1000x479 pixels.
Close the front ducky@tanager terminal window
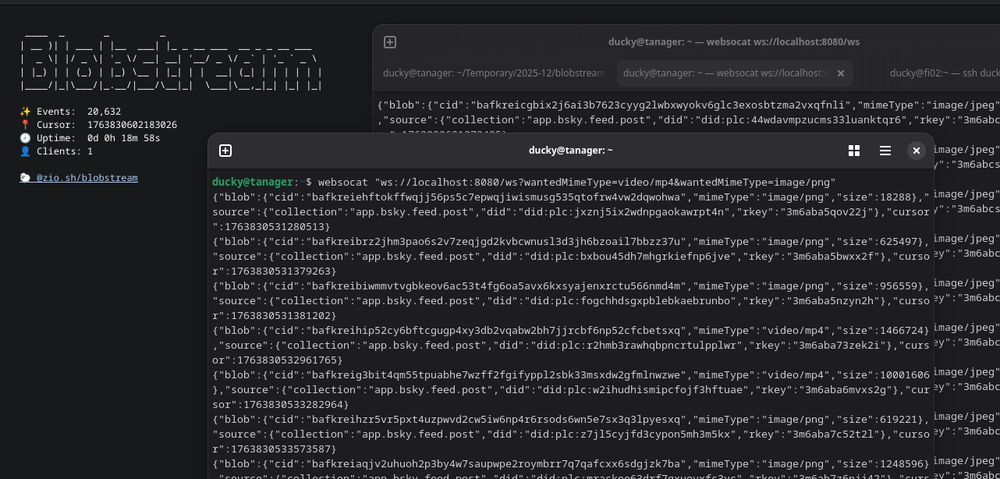pyautogui.click(x=916, y=151)
